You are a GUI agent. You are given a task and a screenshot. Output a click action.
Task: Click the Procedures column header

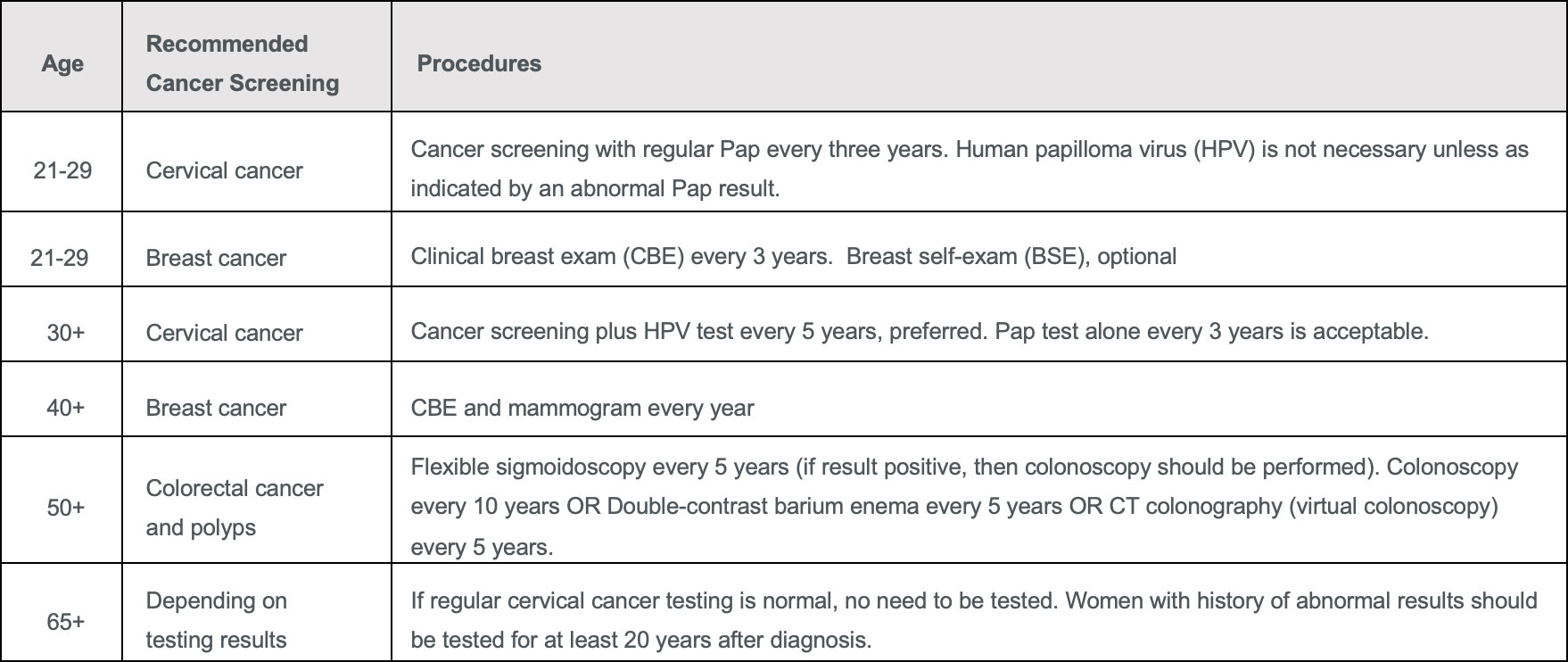(x=479, y=63)
